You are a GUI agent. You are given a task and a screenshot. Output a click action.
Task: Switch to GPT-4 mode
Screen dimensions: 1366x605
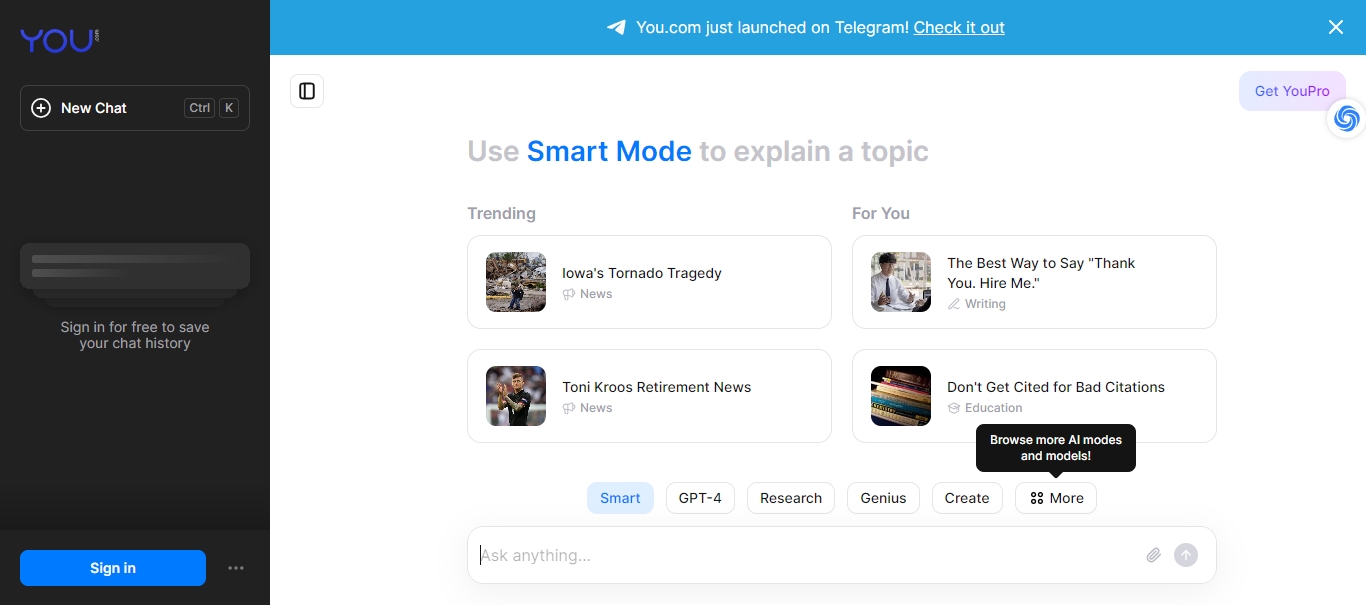tap(700, 498)
